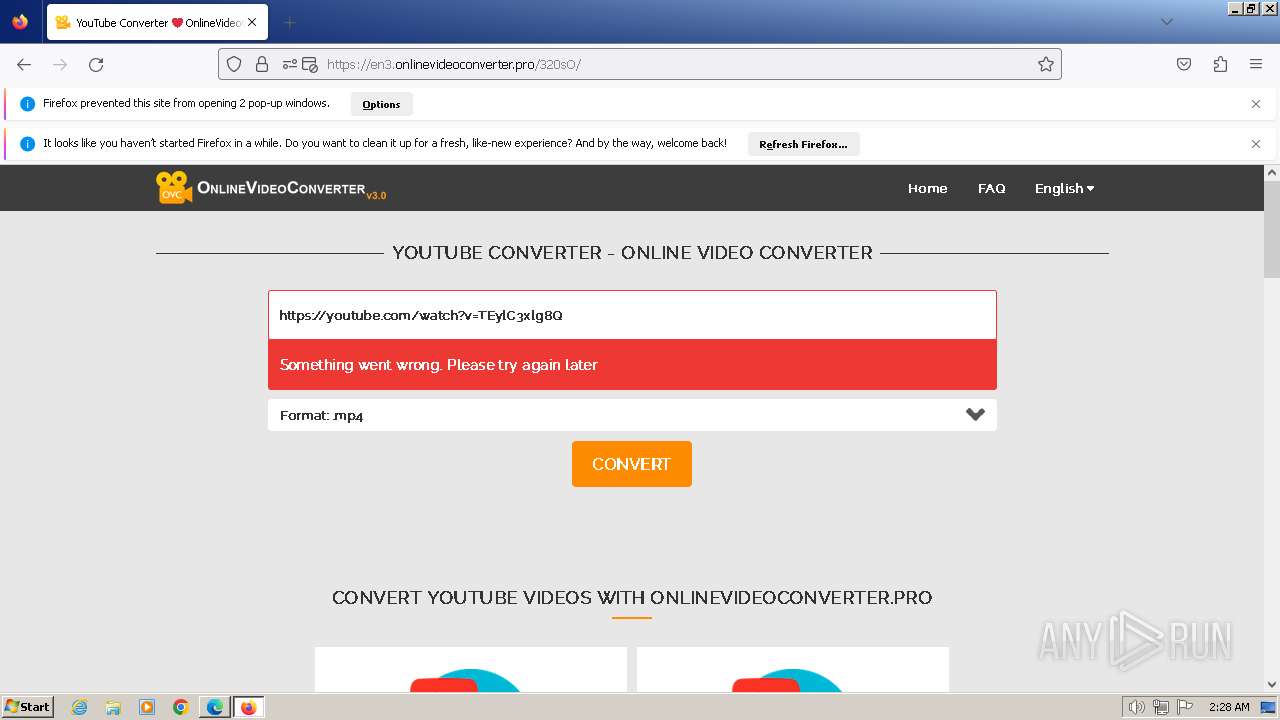This screenshot has height=720, width=1280.
Task: Click the YOUTUBE CONVERTER page heading
Action: pyautogui.click(x=632, y=253)
